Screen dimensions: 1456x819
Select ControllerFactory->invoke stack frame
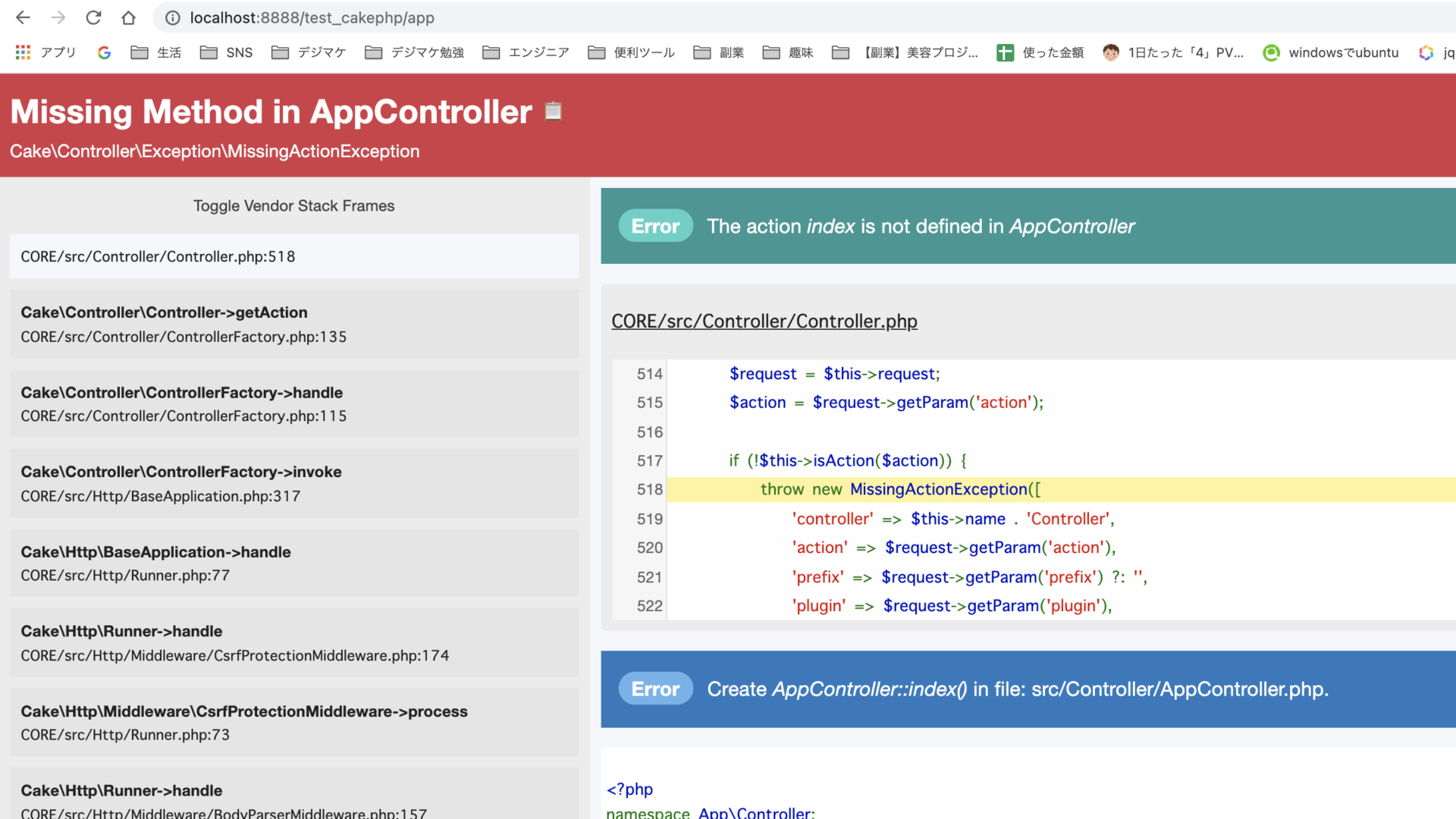[x=294, y=483]
